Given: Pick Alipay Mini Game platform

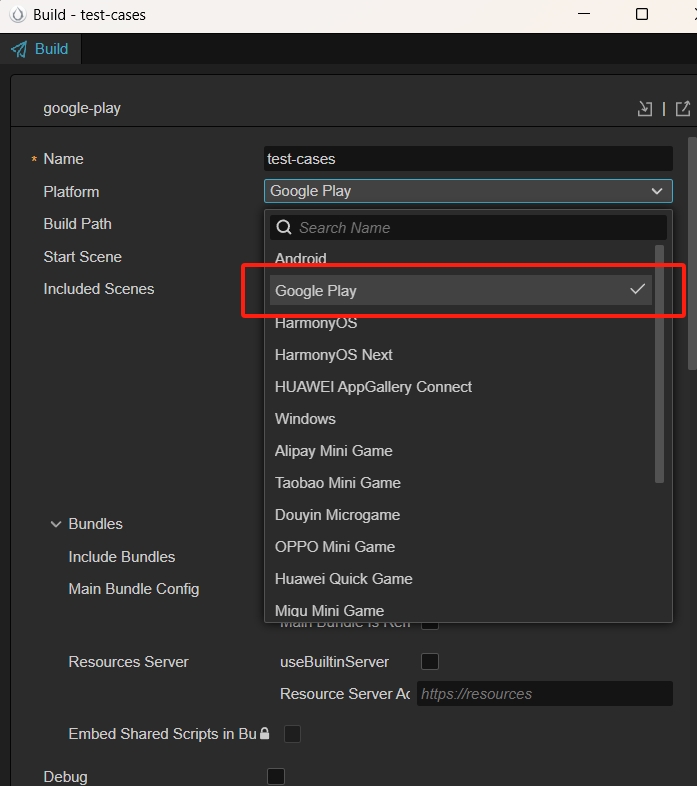Looking at the screenshot, I should click(461, 451).
